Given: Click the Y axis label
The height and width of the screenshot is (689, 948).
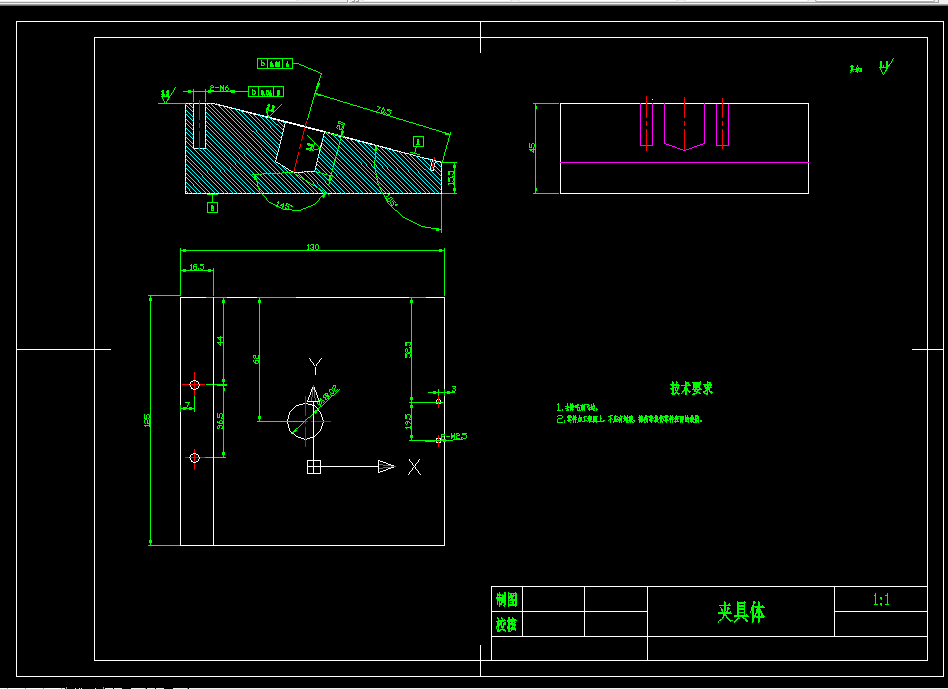Looking at the screenshot, I should pyautogui.click(x=315, y=366).
